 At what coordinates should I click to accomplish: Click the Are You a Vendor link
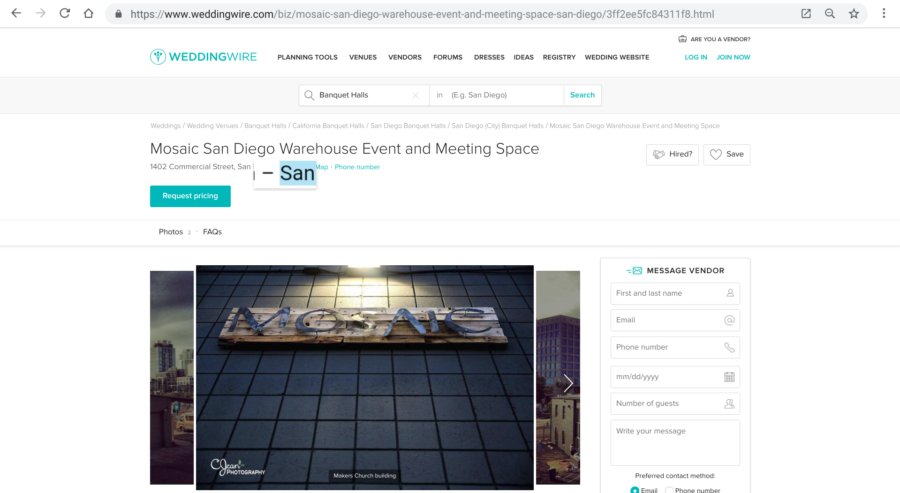tap(714, 39)
